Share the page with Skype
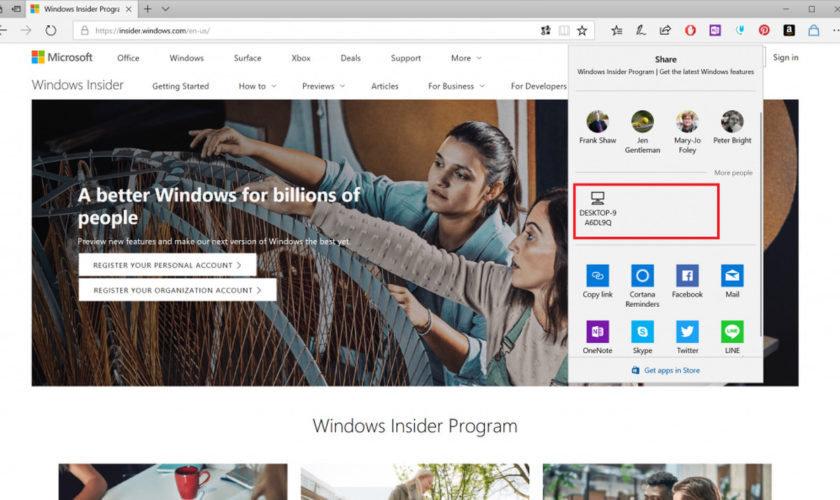 click(x=642, y=333)
